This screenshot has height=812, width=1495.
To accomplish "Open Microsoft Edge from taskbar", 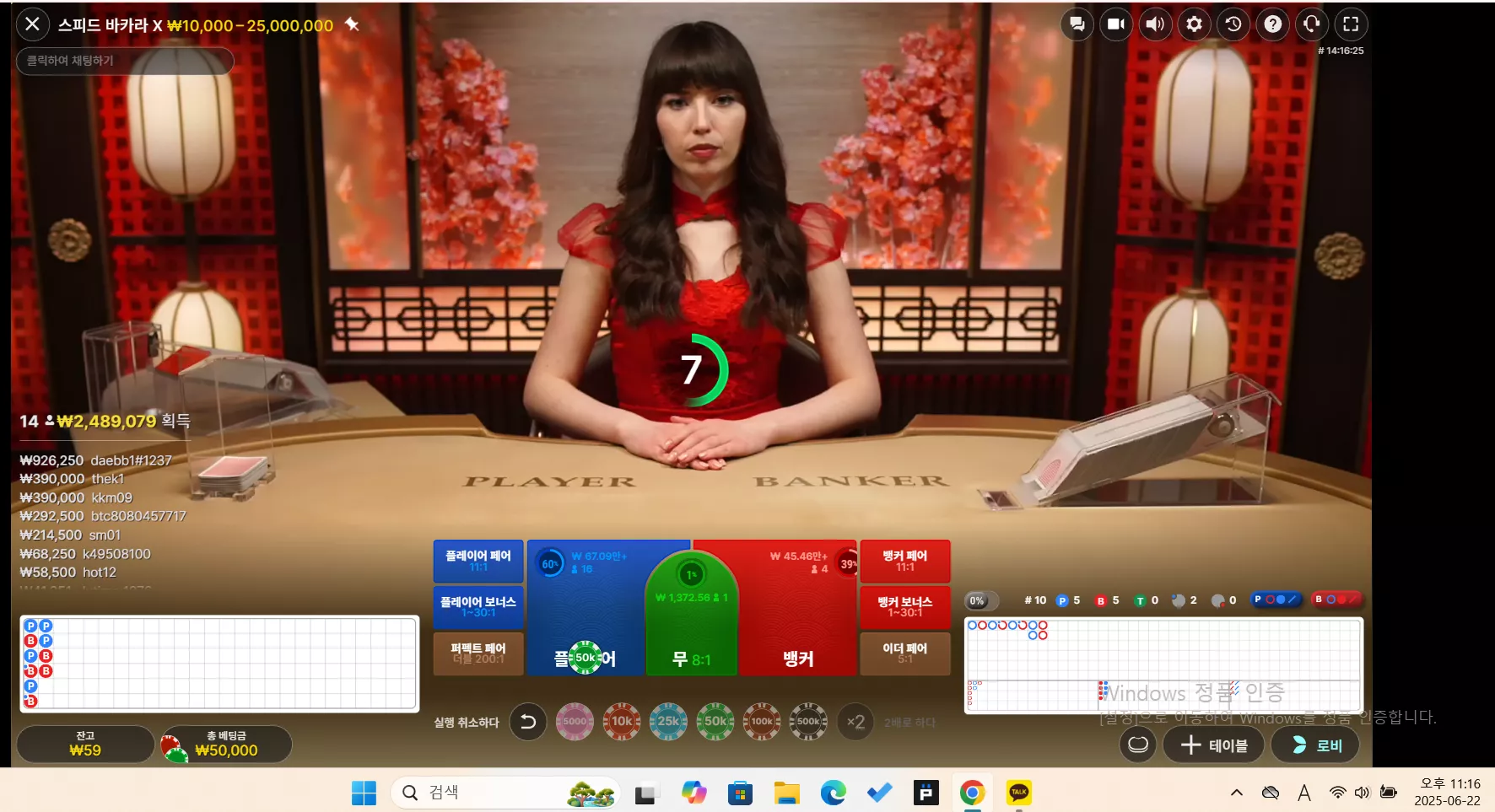I will point(833,793).
